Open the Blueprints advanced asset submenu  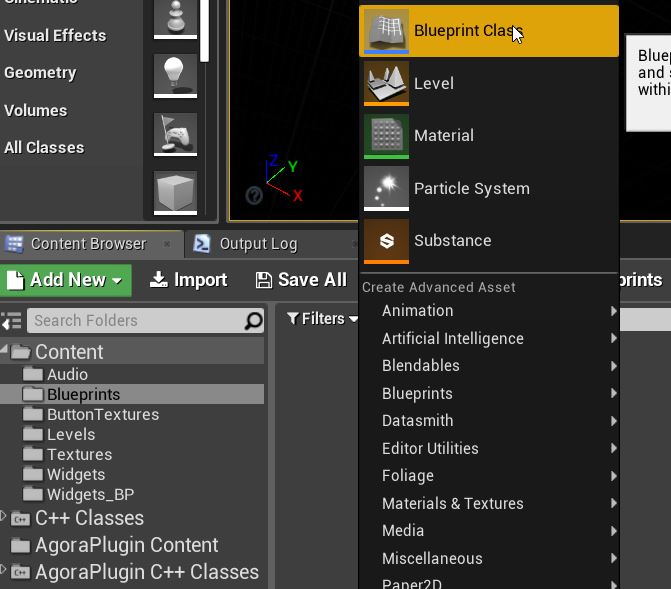(x=489, y=393)
